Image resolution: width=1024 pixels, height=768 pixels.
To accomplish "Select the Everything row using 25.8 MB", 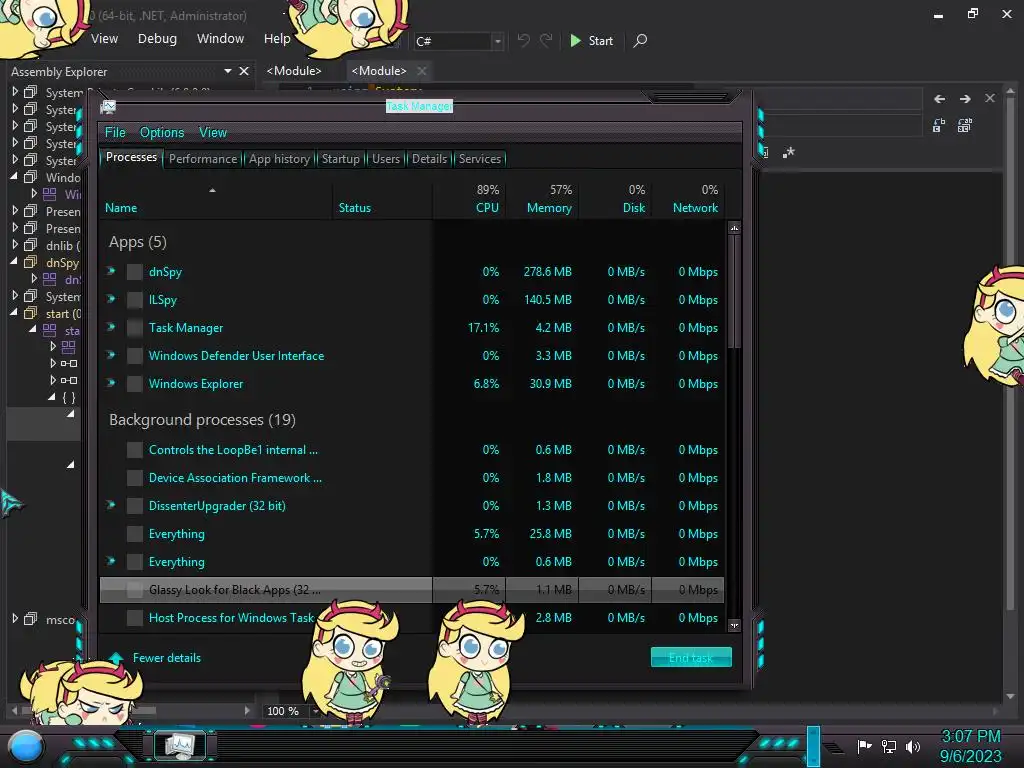I will pyautogui.click(x=411, y=534).
